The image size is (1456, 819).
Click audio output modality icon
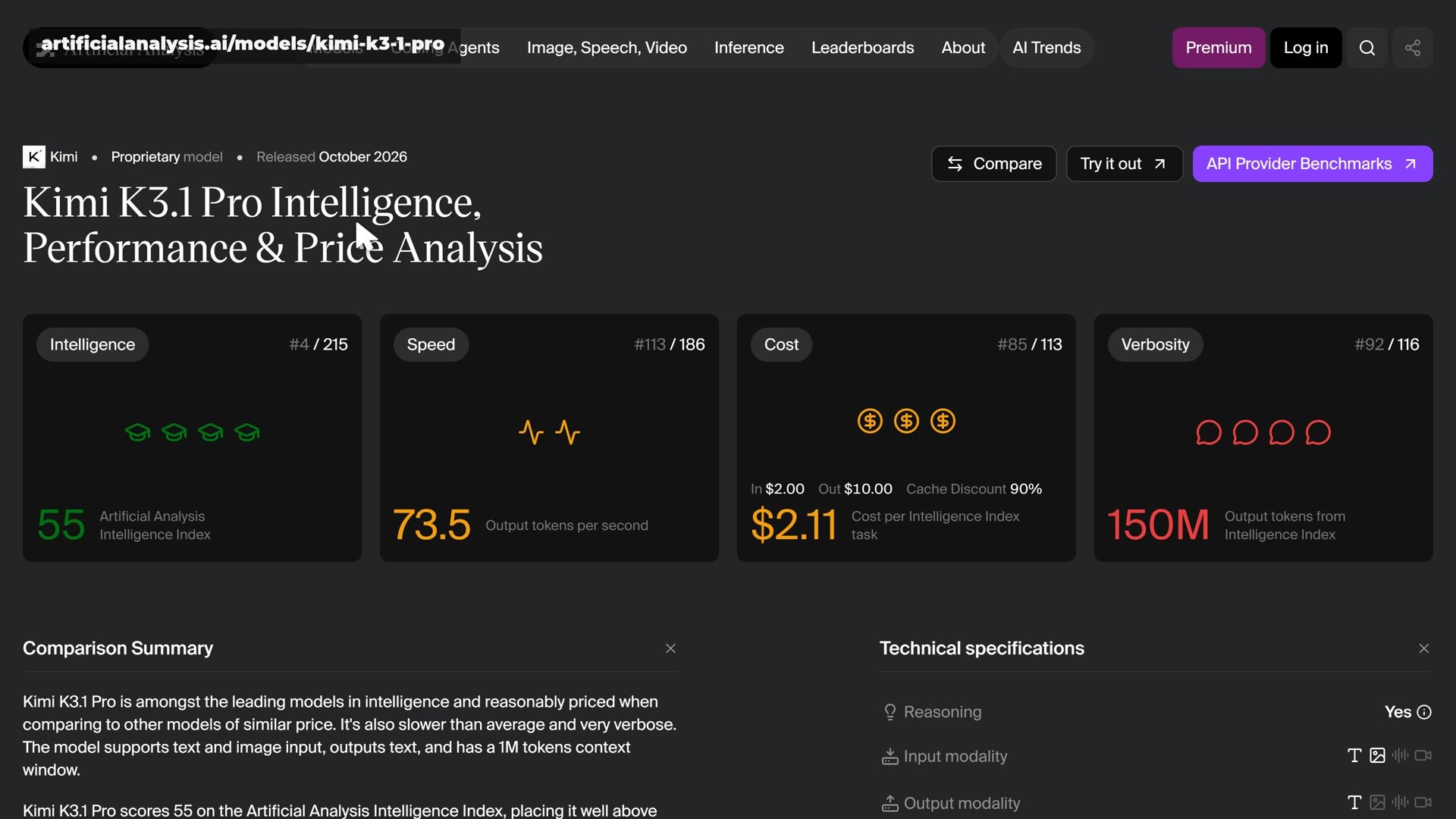[x=1400, y=802]
